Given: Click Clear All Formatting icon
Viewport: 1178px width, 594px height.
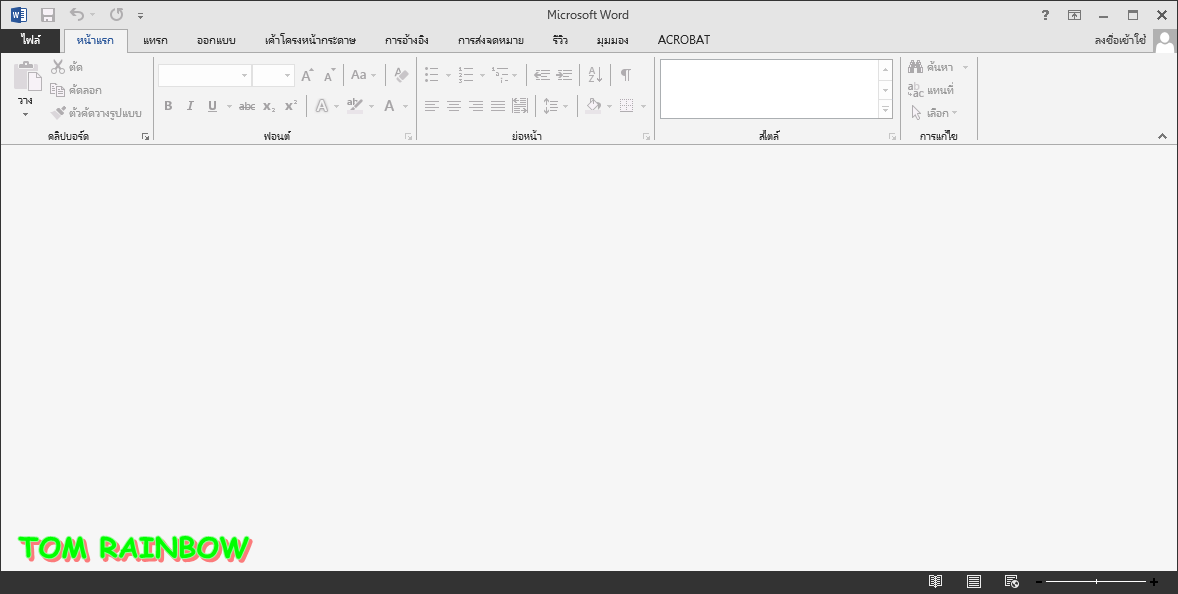Looking at the screenshot, I should tap(401, 75).
